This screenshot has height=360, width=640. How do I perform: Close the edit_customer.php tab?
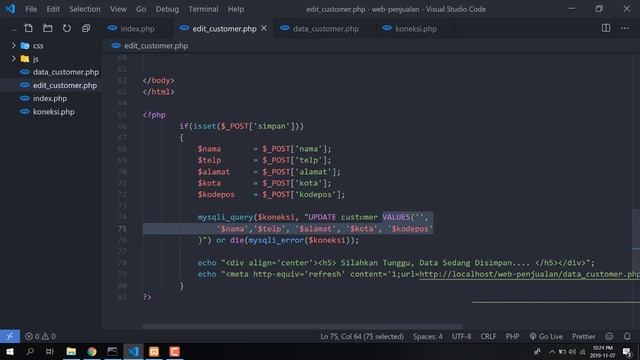(264, 28)
